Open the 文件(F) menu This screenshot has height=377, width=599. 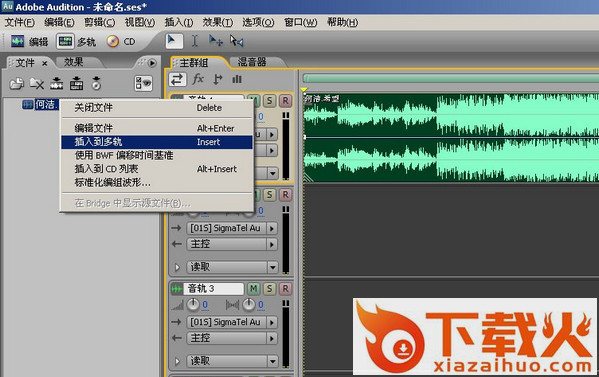[19, 23]
